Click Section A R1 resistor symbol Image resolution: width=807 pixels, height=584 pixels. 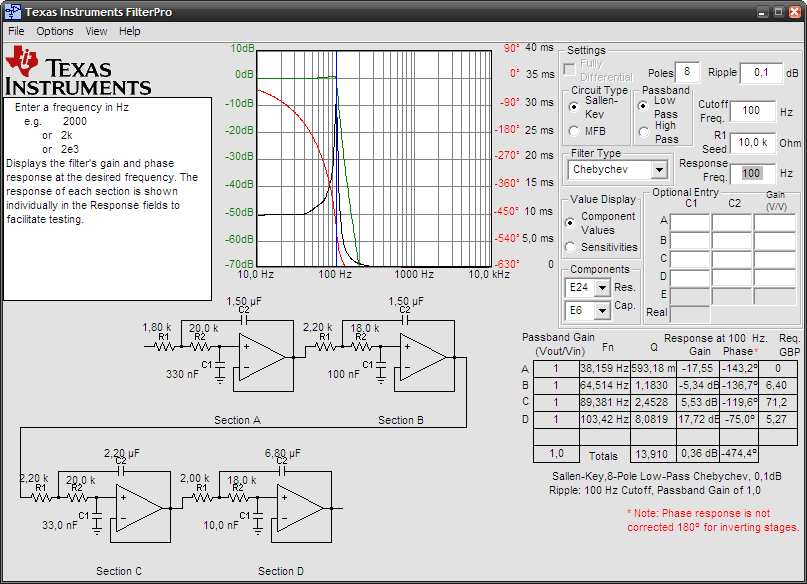click(x=164, y=346)
